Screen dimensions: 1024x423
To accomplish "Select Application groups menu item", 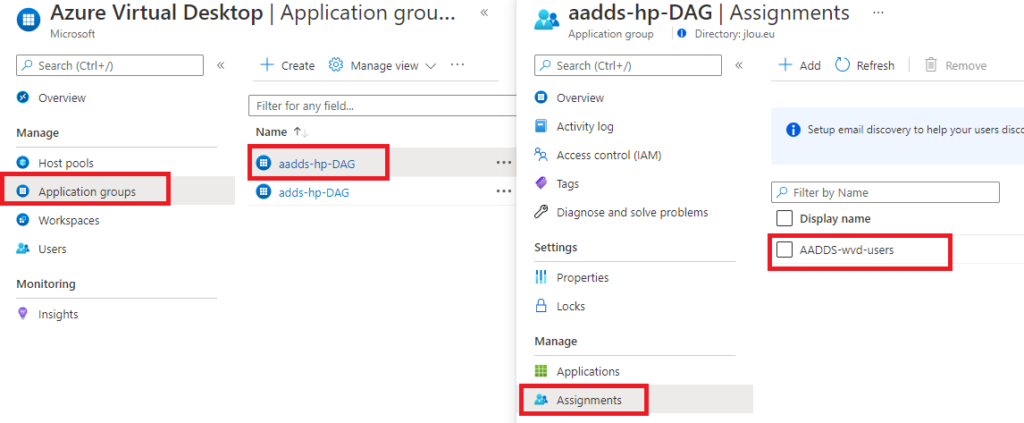I will coord(87,191).
